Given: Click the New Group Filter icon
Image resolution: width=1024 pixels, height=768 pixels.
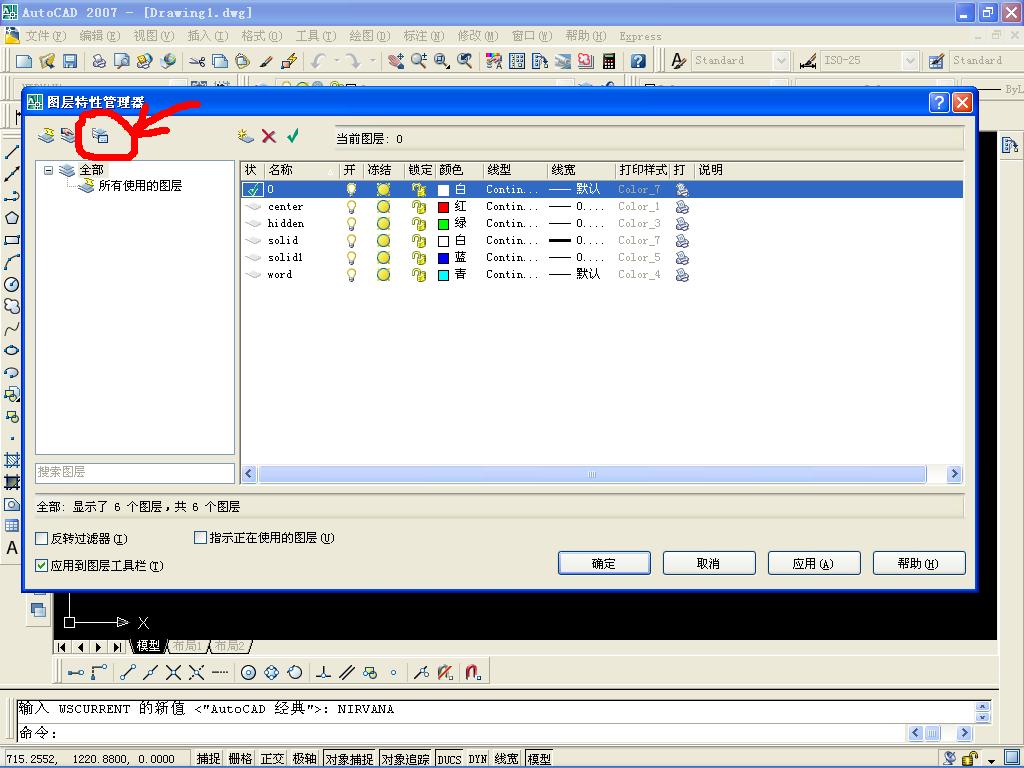Looking at the screenshot, I should point(68,135).
